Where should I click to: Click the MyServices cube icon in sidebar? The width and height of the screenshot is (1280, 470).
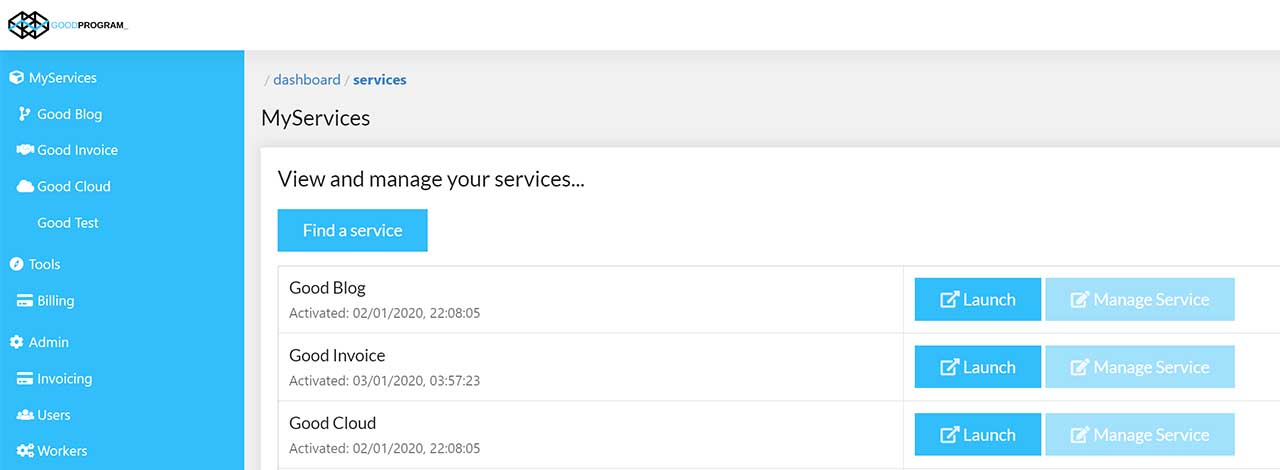pos(16,78)
